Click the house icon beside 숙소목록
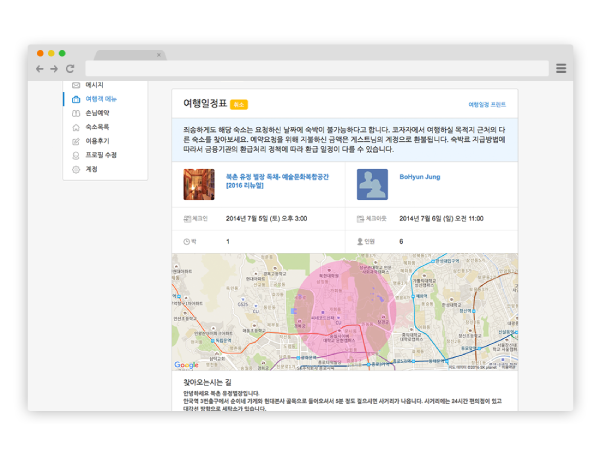Viewport: 600px width, 450px height. pyautogui.click(x=76, y=127)
